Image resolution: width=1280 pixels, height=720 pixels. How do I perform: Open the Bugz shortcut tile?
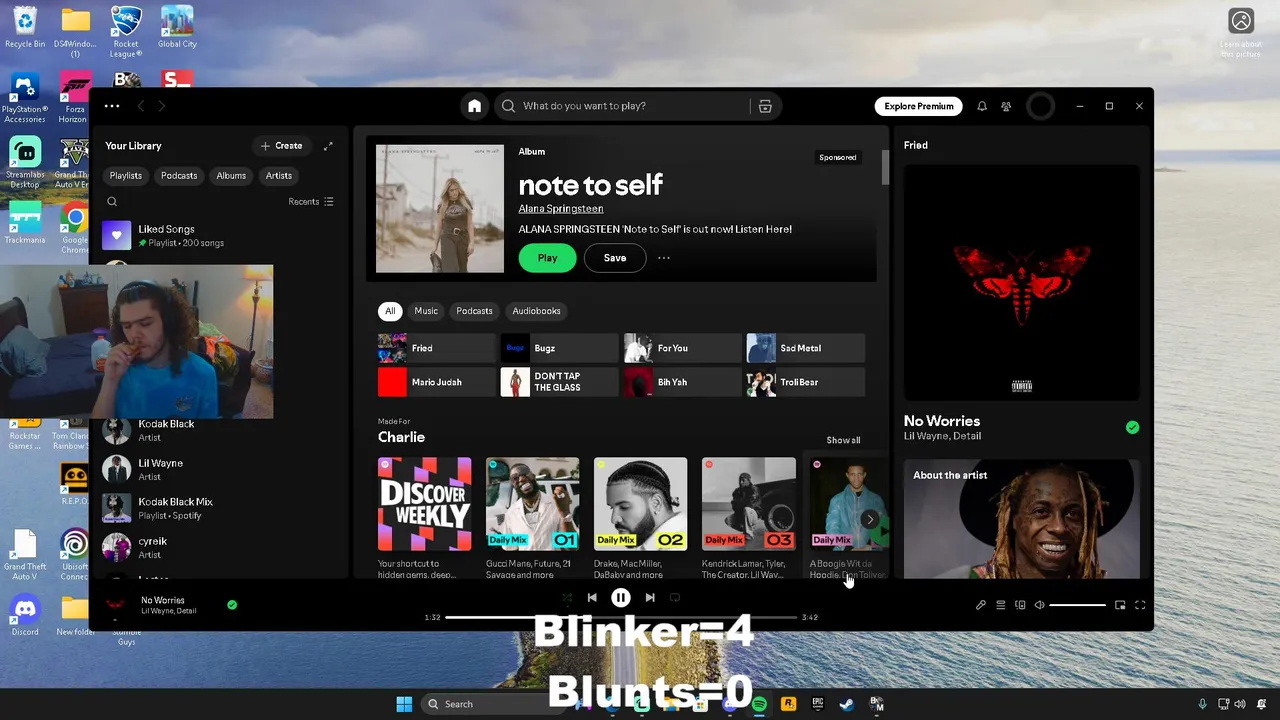click(560, 348)
